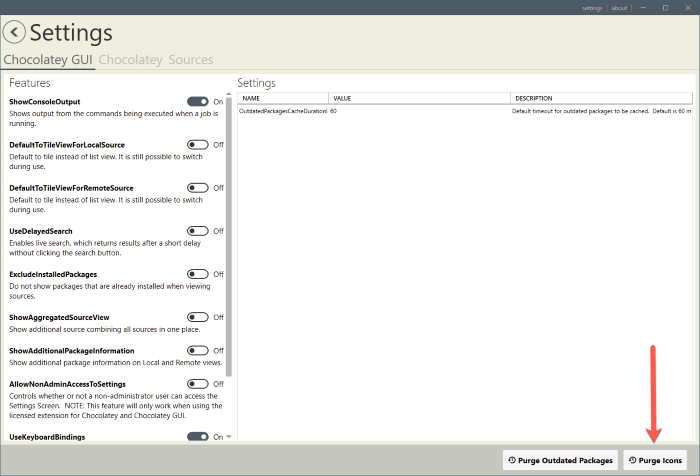Click the UseKeyboardBindings feature label
Viewport: 700px width, 476px height.
coord(47,437)
